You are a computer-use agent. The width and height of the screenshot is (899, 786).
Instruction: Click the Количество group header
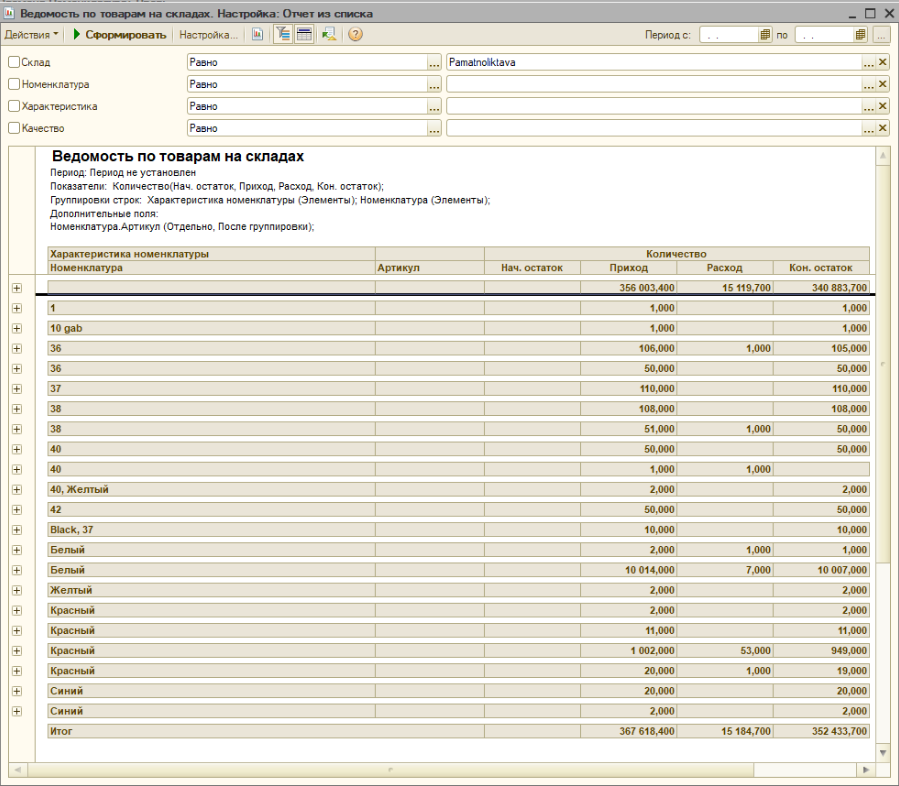point(677,254)
